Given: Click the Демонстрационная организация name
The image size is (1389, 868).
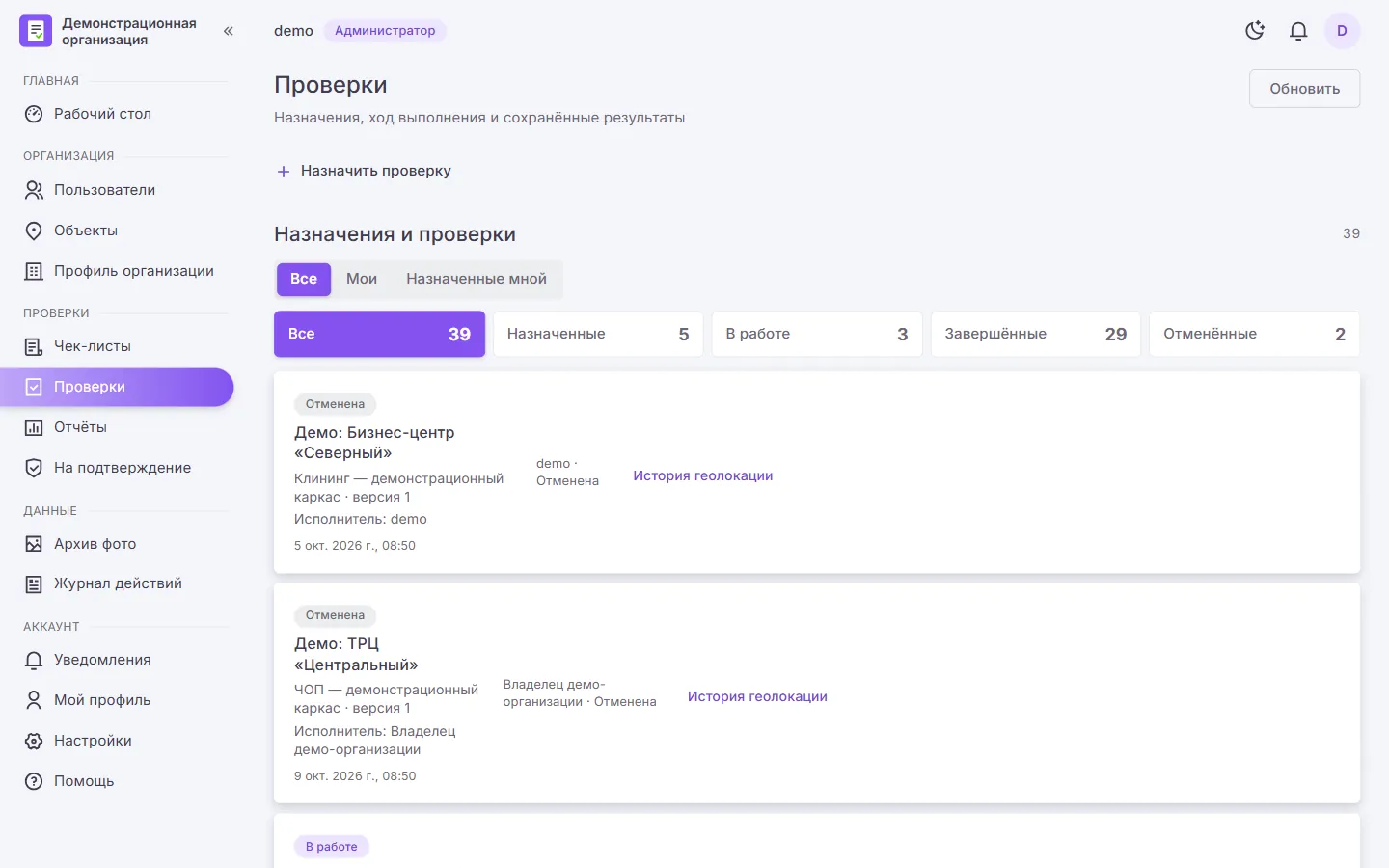Looking at the screenshot, I should [129, 31].
